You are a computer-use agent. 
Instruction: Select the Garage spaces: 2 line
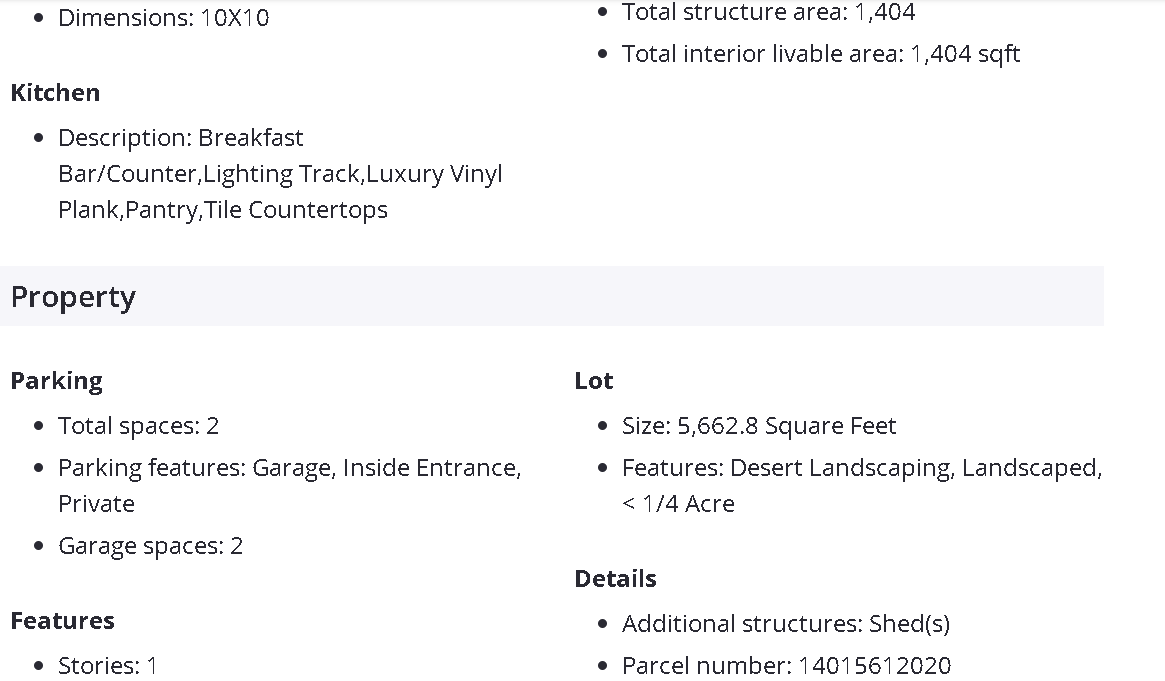(150, 546)
